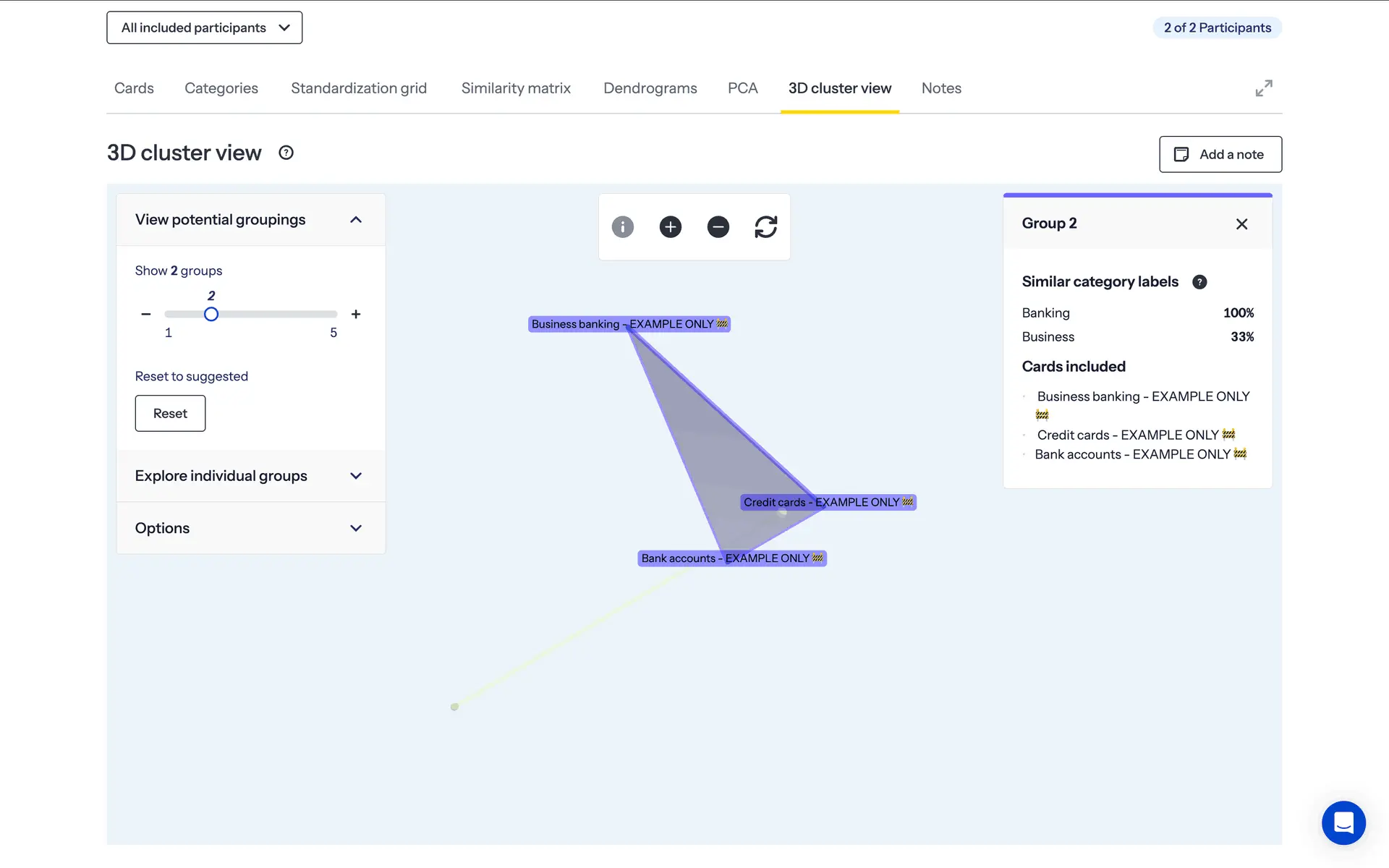
Task: Expand the Explore individual groups section
Action: tap(355, 476)
